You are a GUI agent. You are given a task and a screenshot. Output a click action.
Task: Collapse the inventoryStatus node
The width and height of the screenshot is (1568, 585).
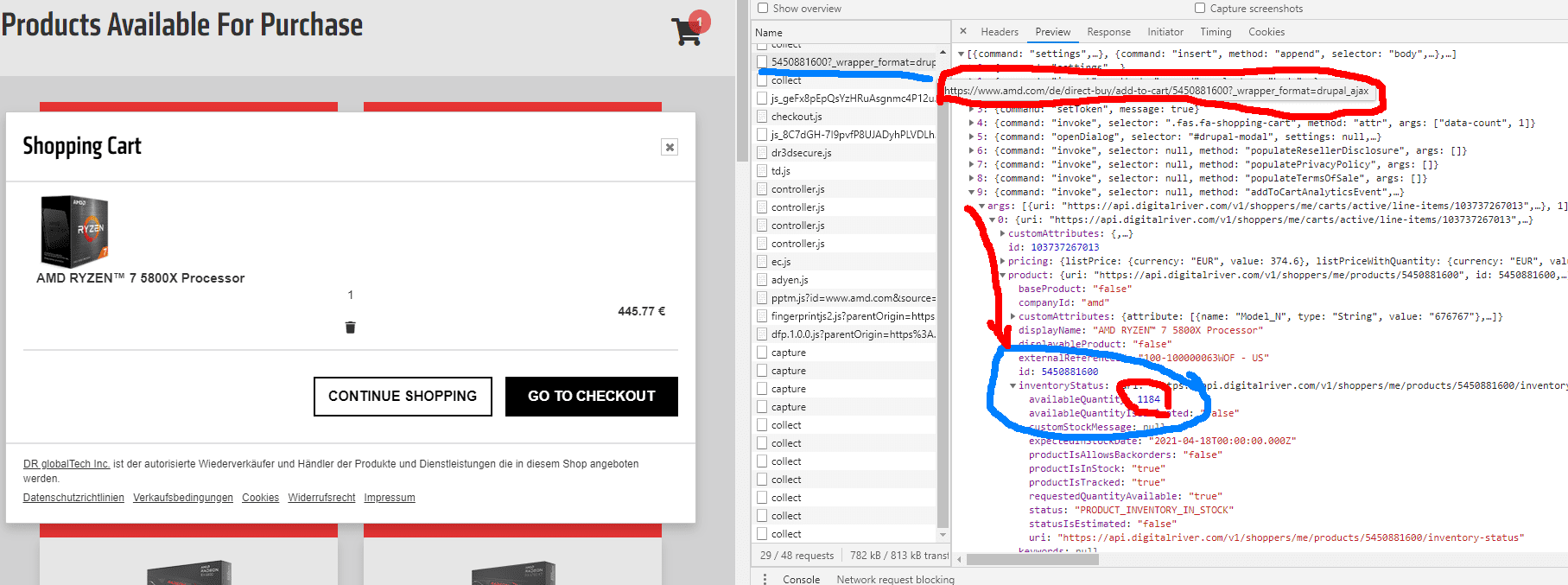coord(1013,385)
